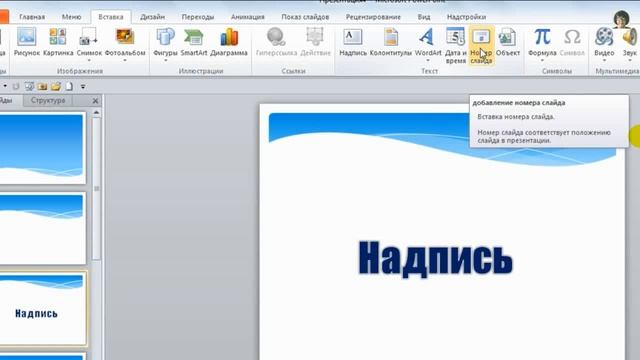
Task: Click the grey repeat arrow in quick access toolbar
Action: pos(16,87)
